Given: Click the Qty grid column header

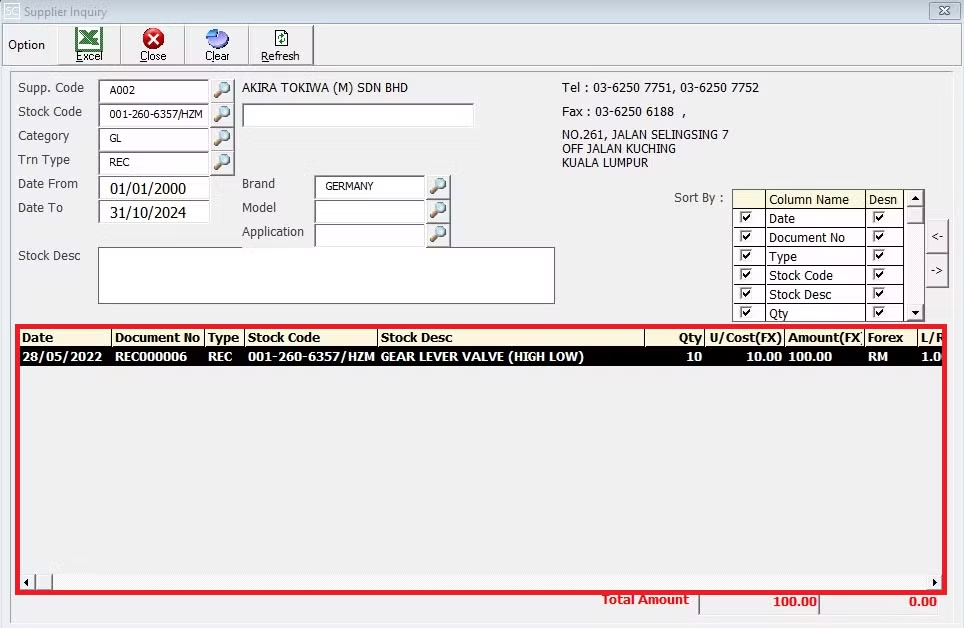Looking at the screenshot, I should (x=674, y=338).
